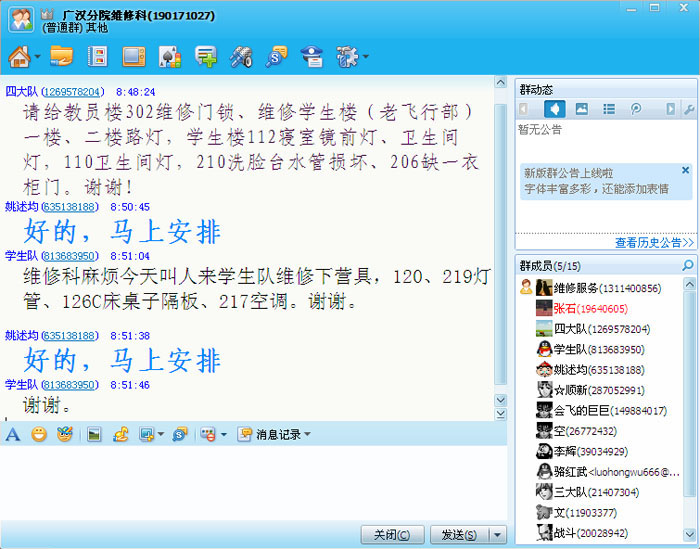Open the search messages magnifier icon
This screenshot has height=549, width=700.
[x=276, y=57]
